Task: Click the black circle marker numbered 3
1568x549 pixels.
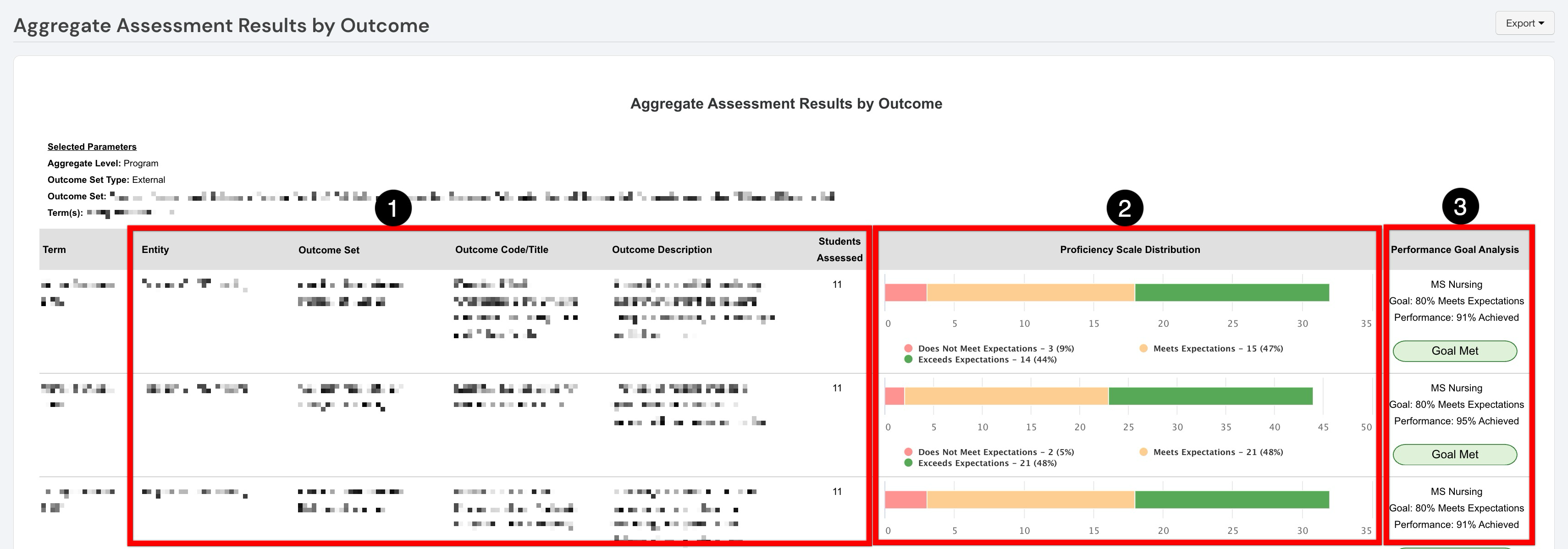Action: coord(1460,206)
